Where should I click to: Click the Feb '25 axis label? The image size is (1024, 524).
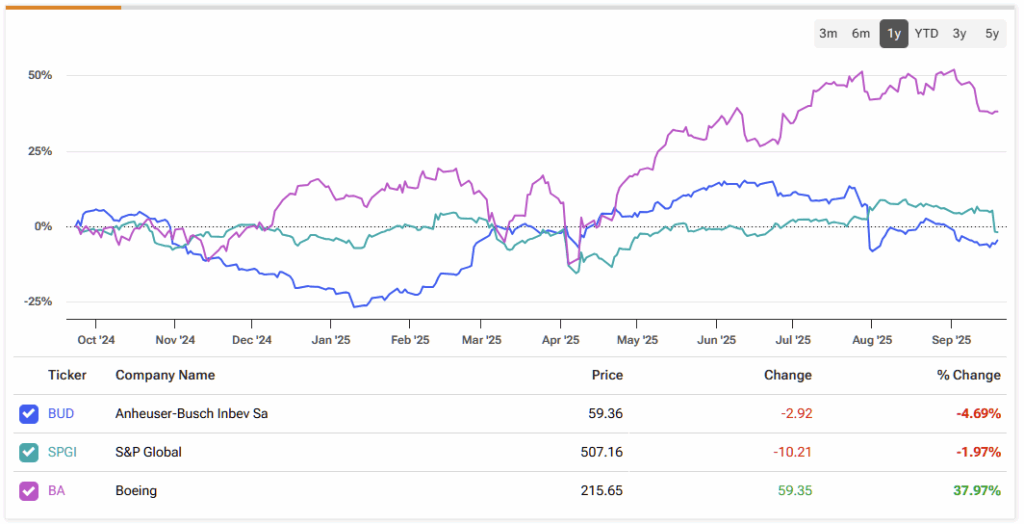410,340
